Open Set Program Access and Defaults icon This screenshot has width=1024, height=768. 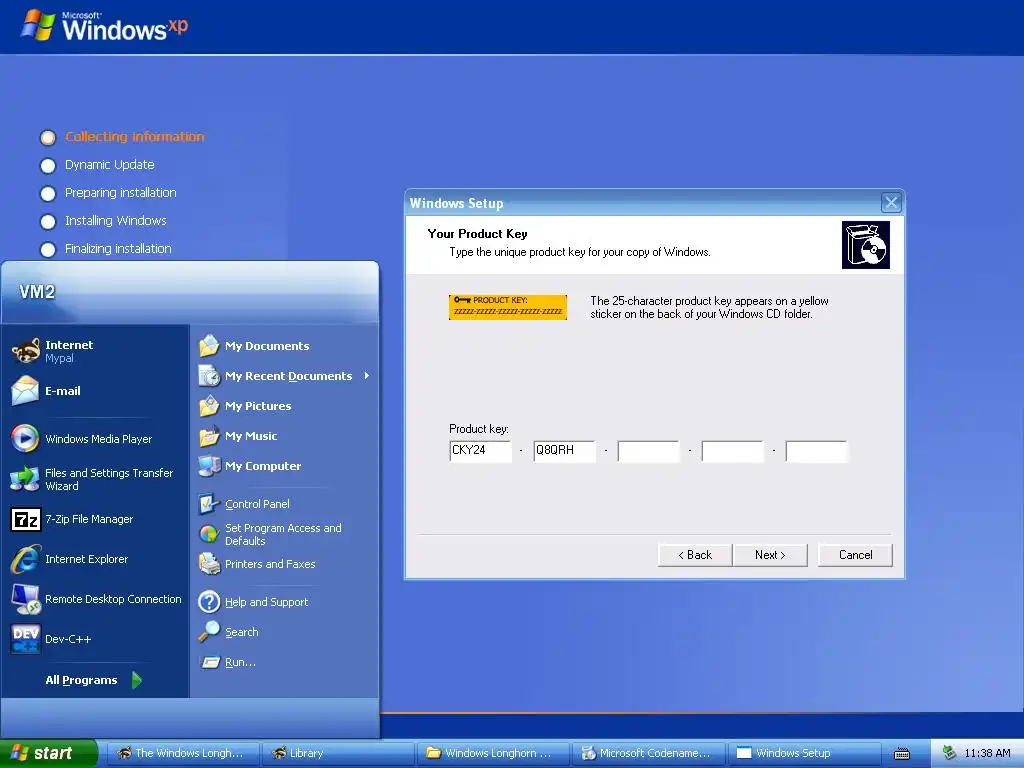tap(209, 534)
